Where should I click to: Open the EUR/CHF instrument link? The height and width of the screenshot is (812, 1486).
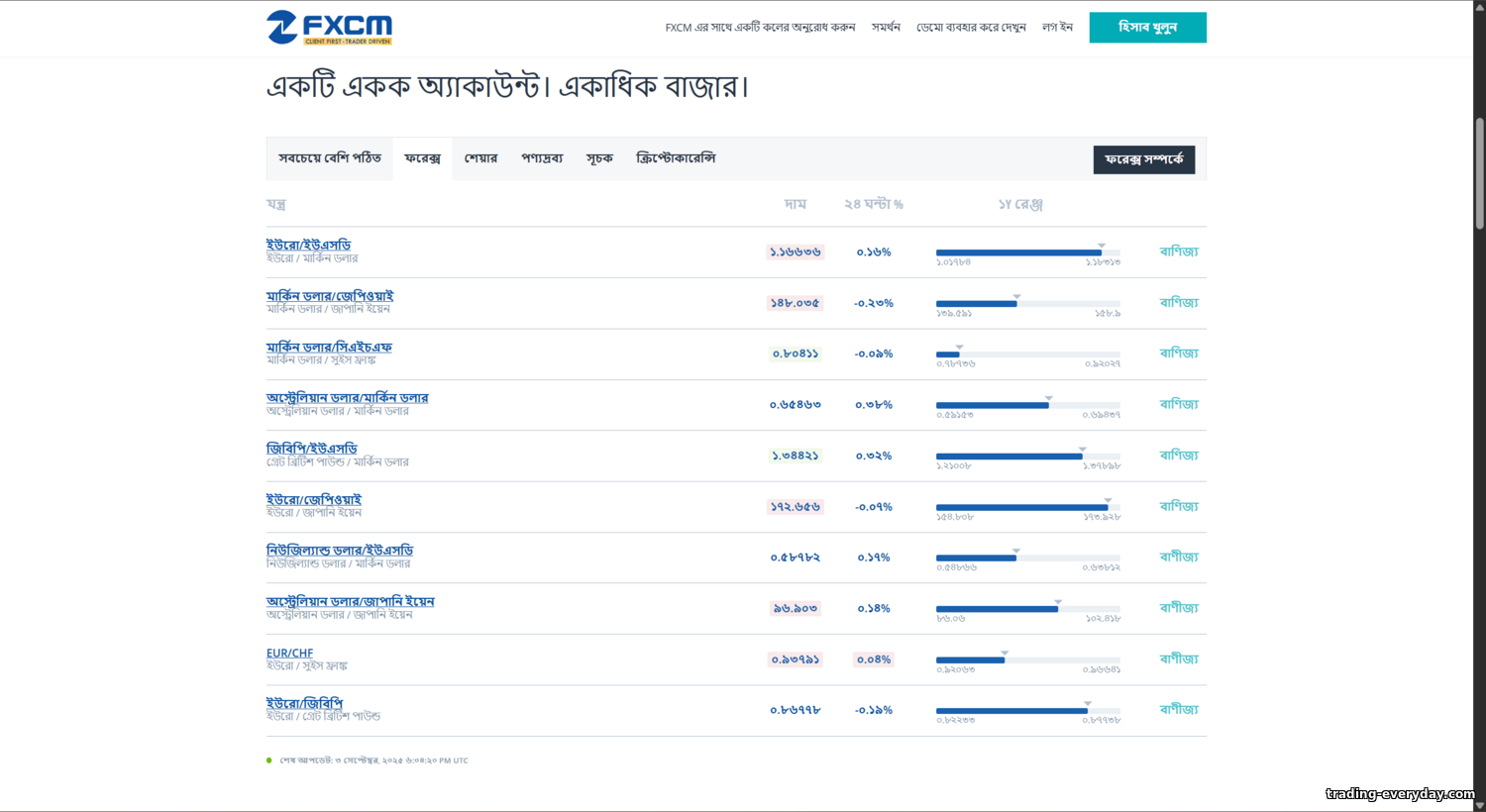(x=289, y=653)
